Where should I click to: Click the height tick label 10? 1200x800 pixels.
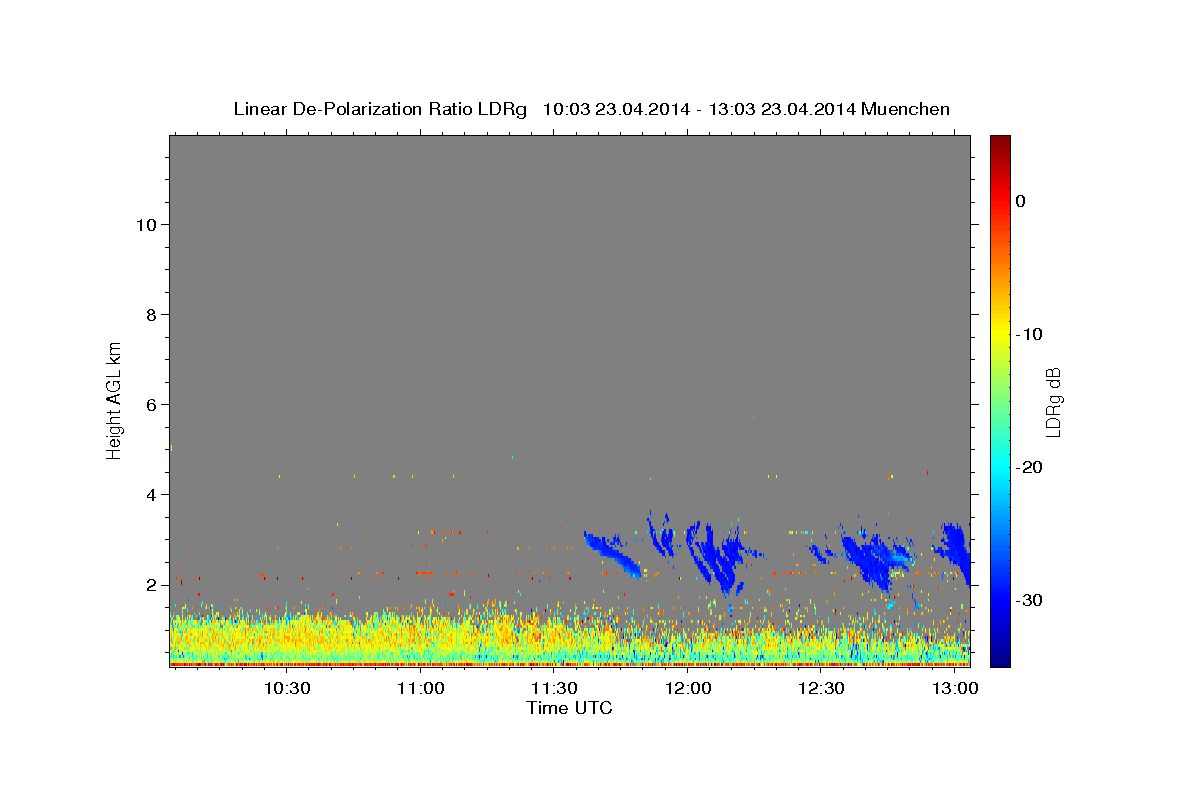coord(146,224)
